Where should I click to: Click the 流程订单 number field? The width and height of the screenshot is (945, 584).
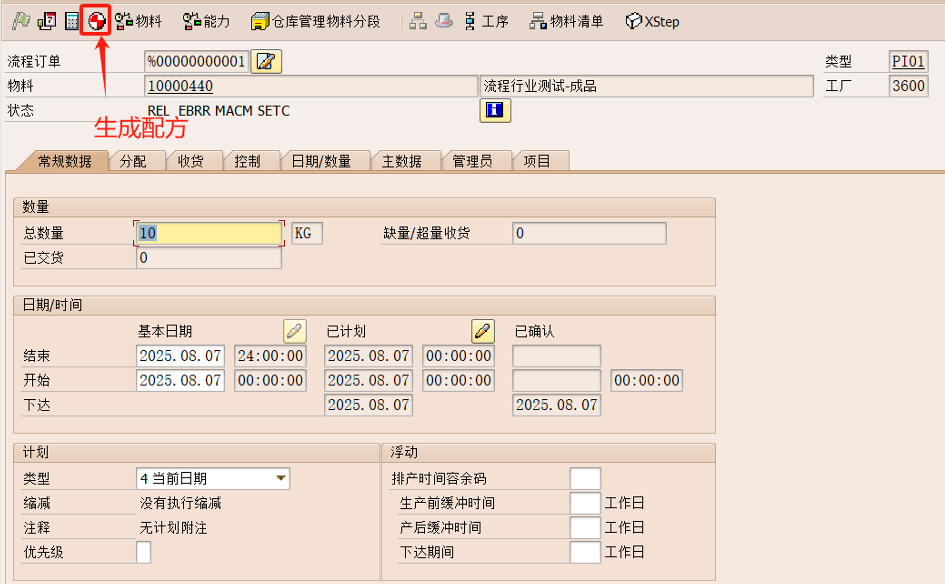pos(196,61)
